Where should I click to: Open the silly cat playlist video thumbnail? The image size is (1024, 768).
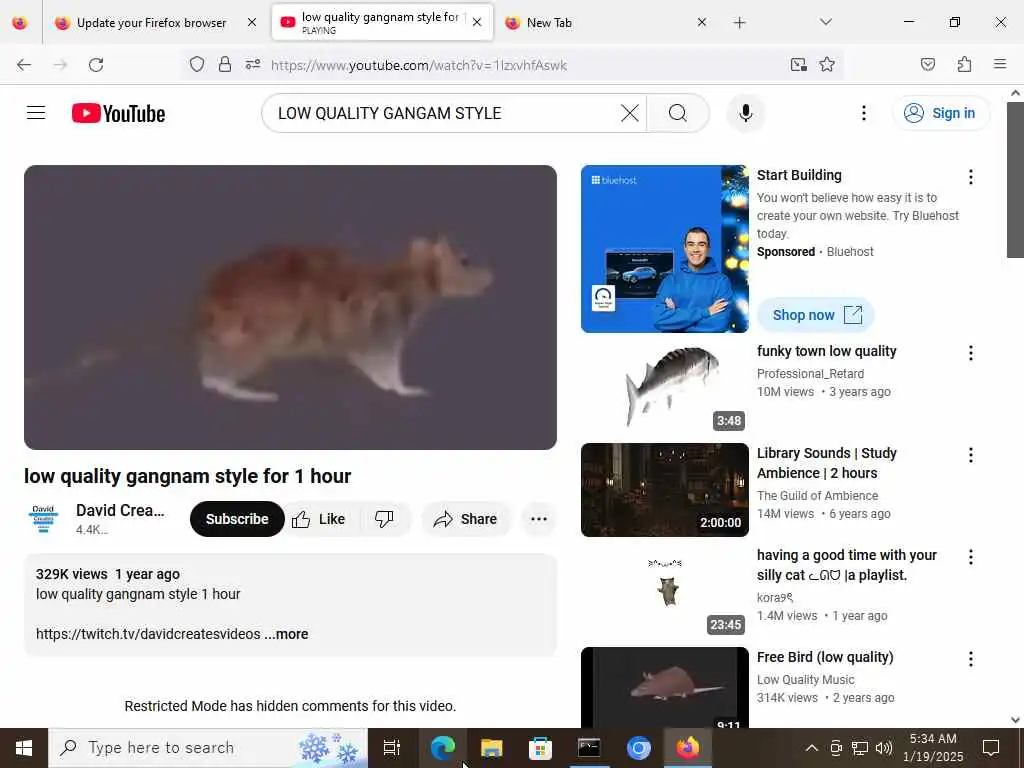point(665,592)
